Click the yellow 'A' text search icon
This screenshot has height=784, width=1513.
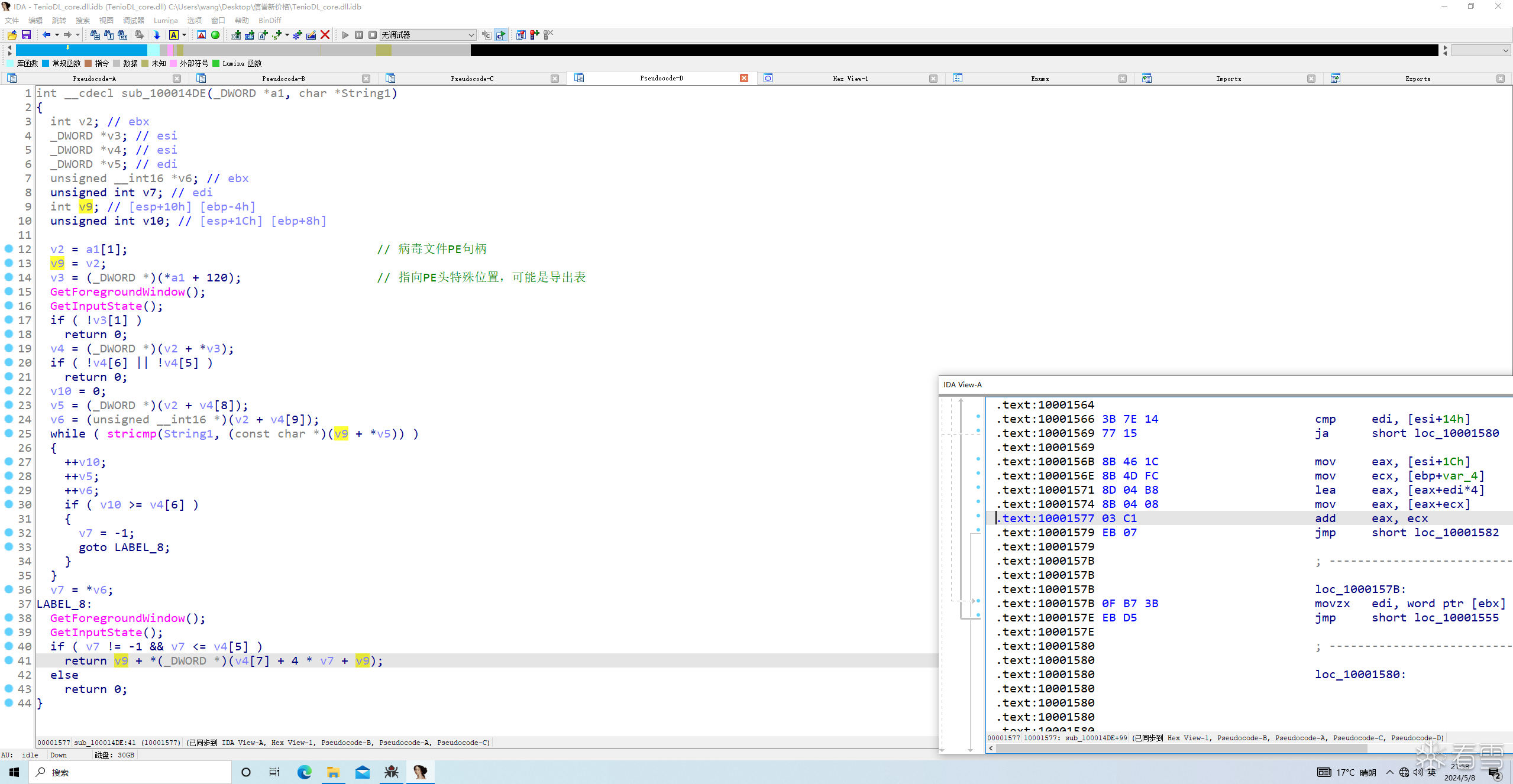coord(174,35)
